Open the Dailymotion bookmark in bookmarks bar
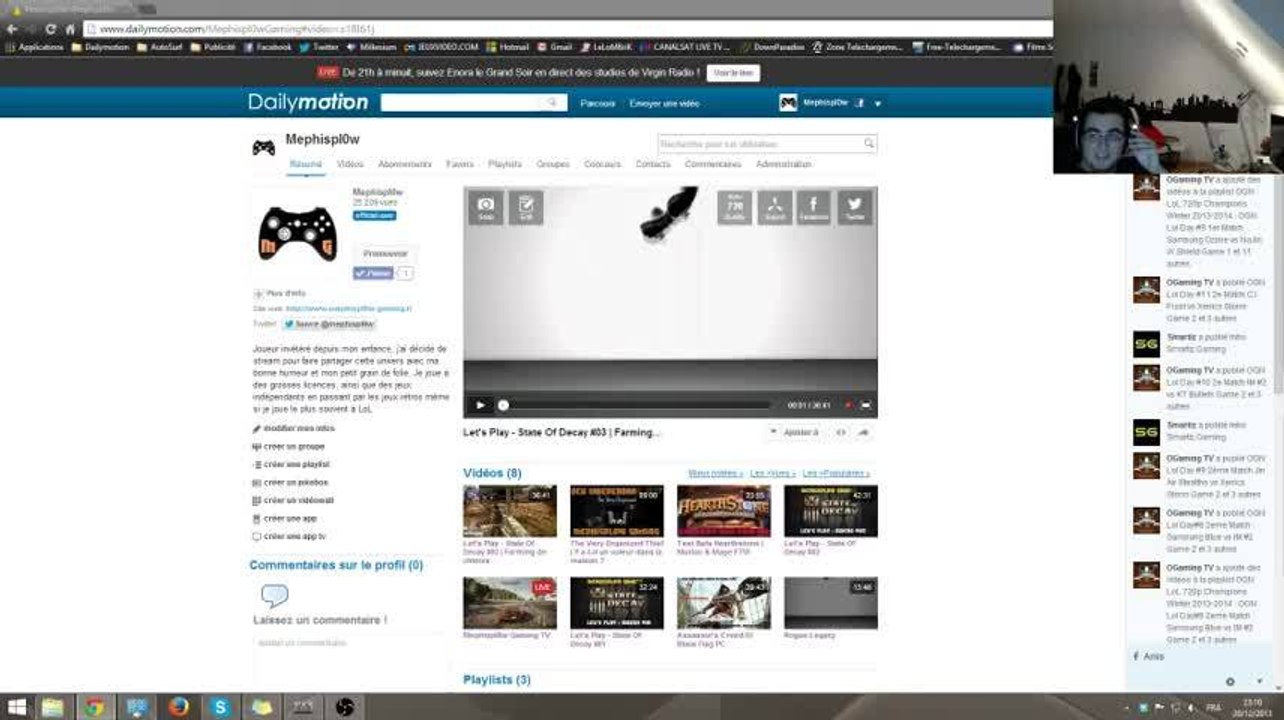 (x=100, y=47)
